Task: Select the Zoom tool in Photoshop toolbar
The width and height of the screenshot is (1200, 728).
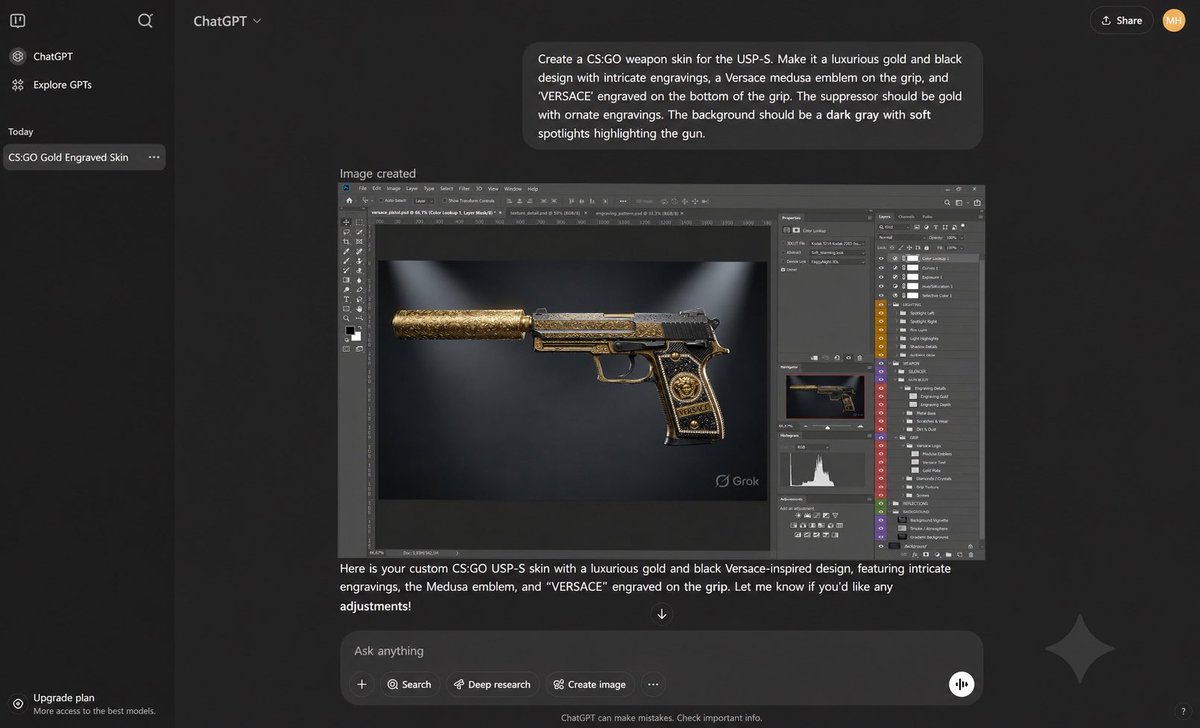Action: coord(346,318)
